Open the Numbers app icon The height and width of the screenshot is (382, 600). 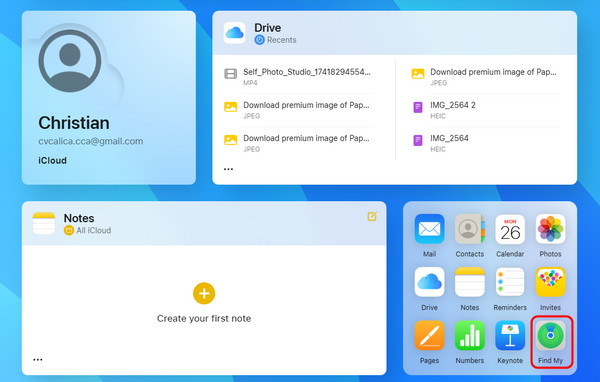(x=470, y=335)
